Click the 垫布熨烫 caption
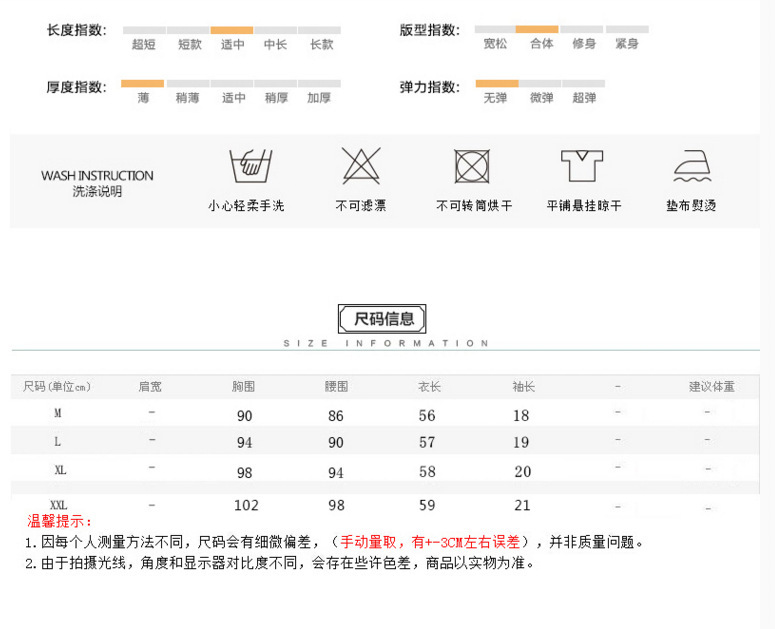 [691, 206]
